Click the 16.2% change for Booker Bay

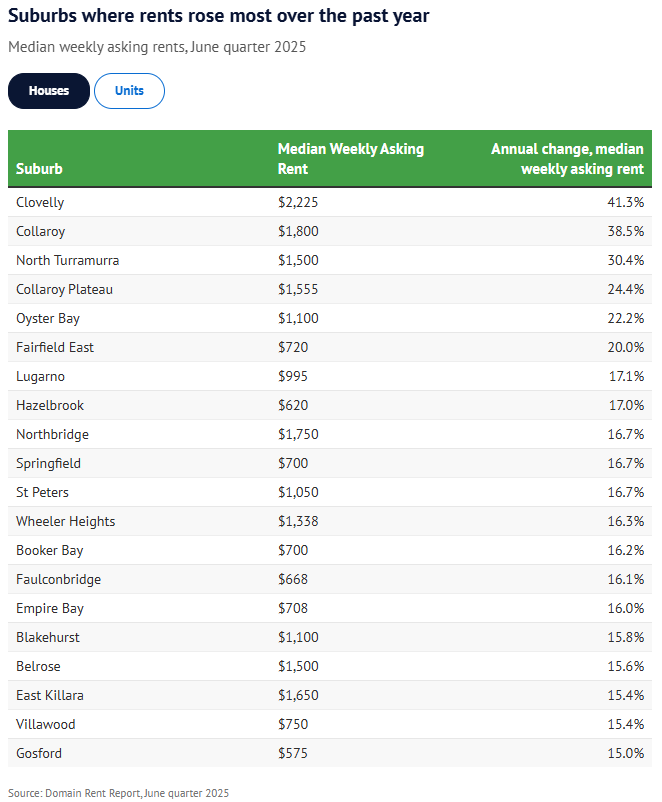[625, 550]
